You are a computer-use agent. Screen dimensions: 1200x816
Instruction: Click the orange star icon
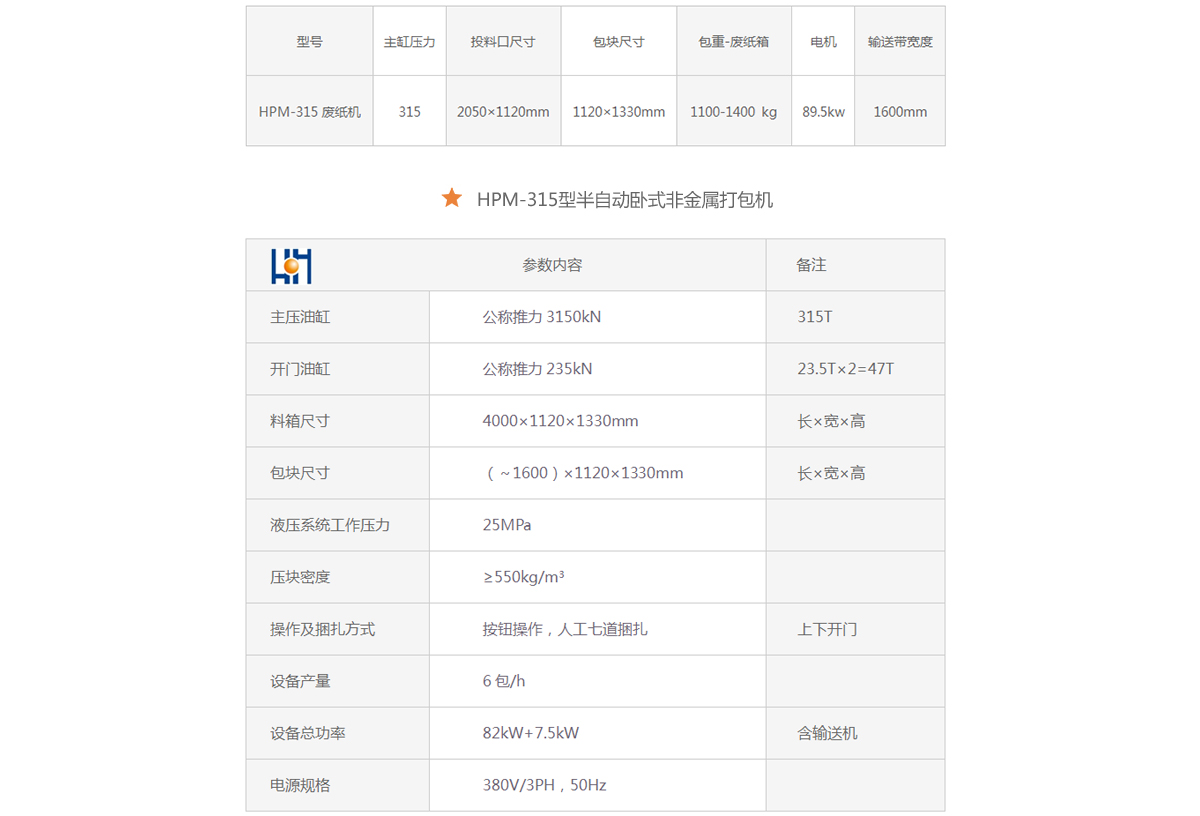click(x=452, y=198)
